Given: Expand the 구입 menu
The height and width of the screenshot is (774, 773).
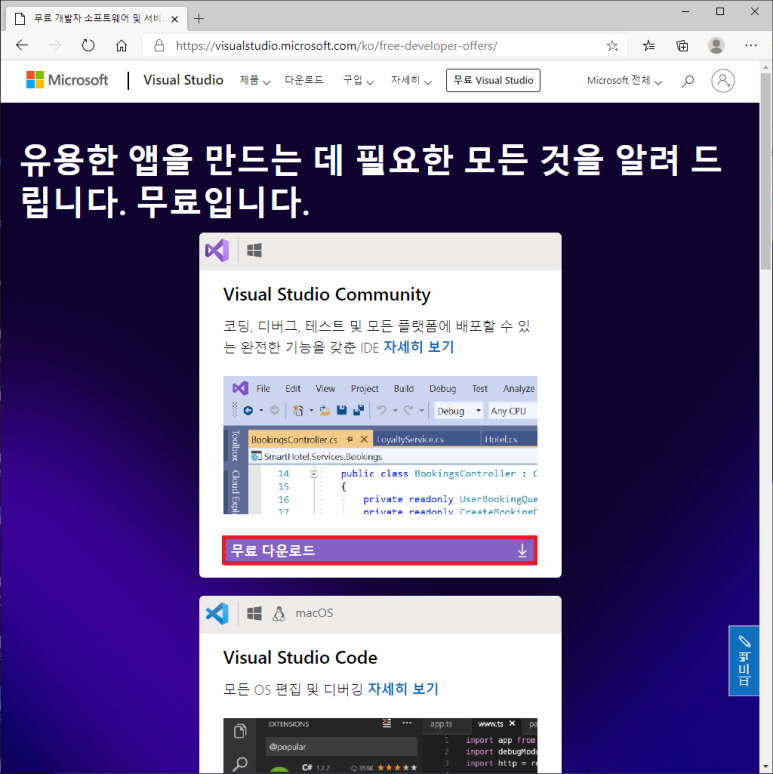Looking at the screenshot, I should (x=358, y=80).
